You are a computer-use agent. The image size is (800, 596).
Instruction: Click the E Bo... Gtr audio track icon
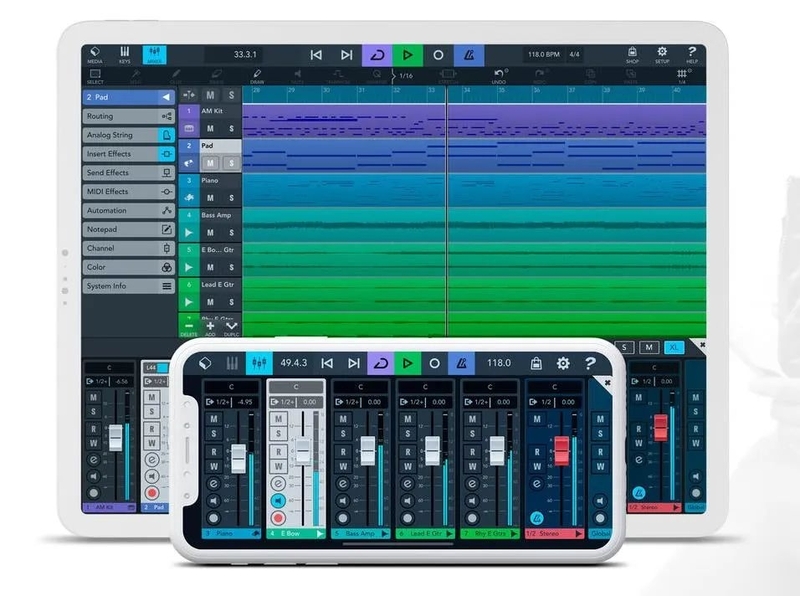[189, 267]
